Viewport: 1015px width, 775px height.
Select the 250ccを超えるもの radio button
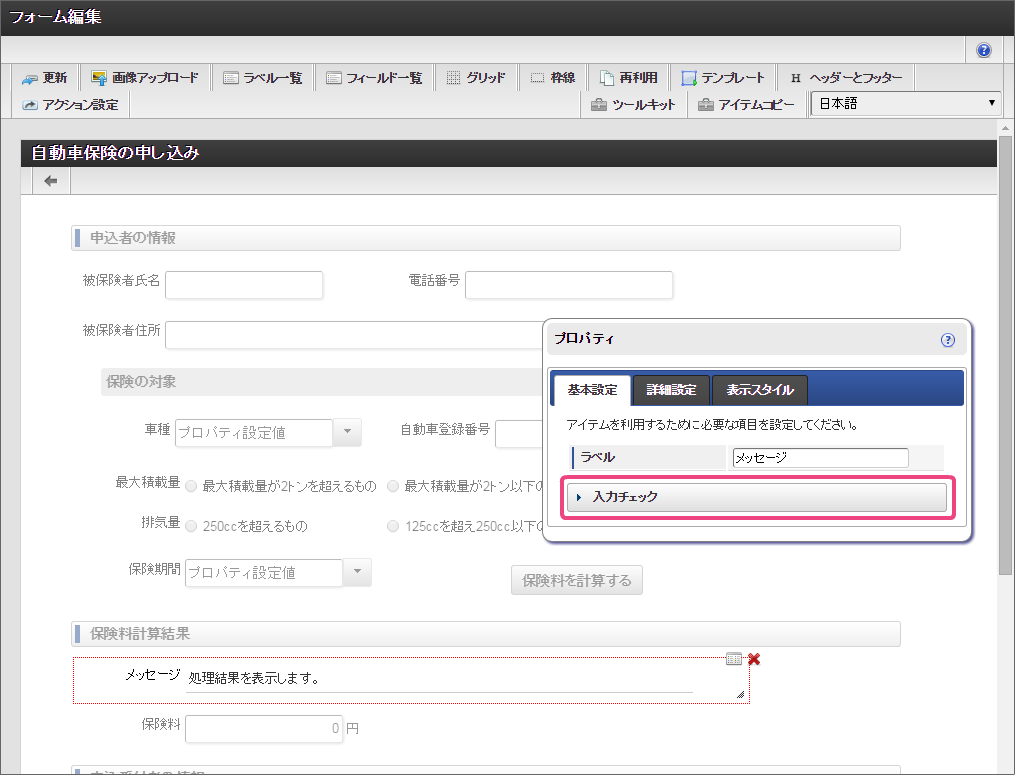(x=192, y=526)
